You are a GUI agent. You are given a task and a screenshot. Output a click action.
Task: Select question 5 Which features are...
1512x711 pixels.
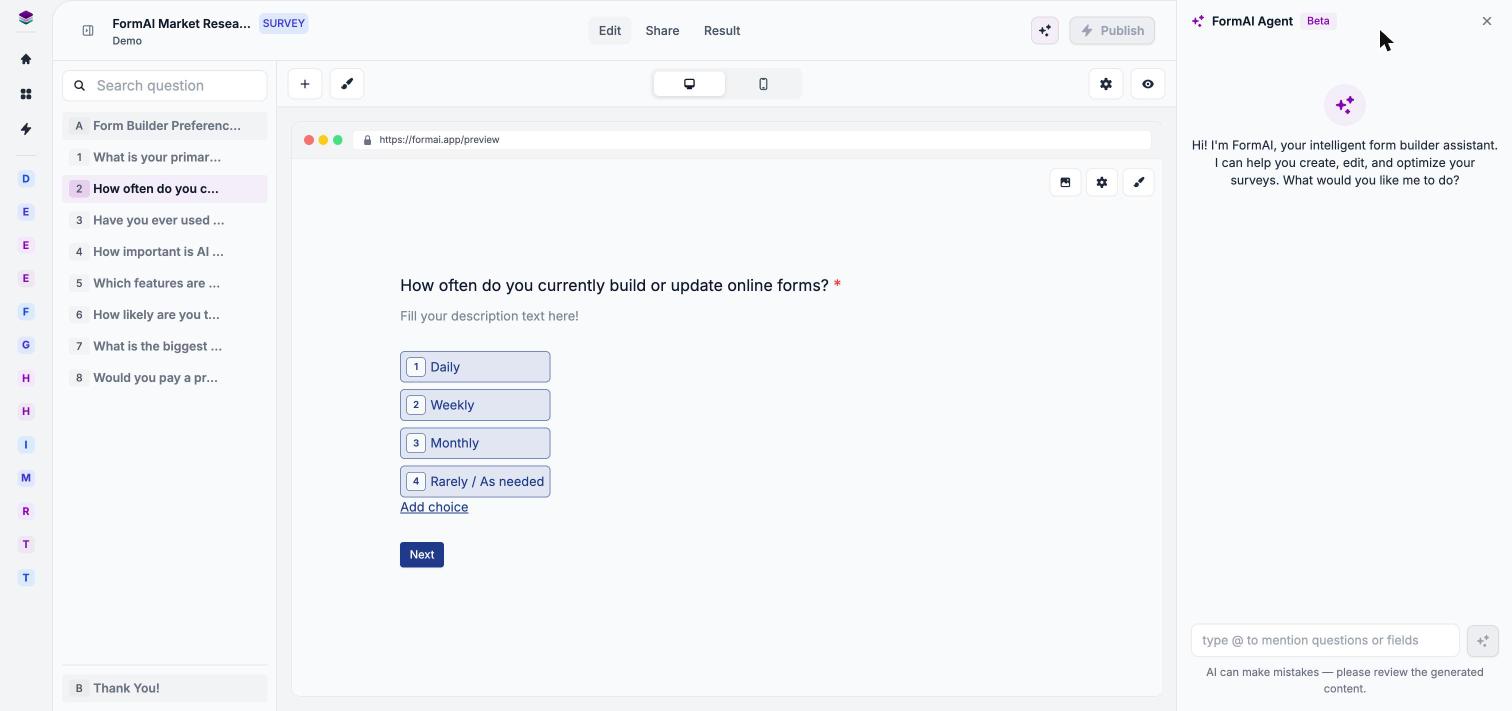pos(165,283)
